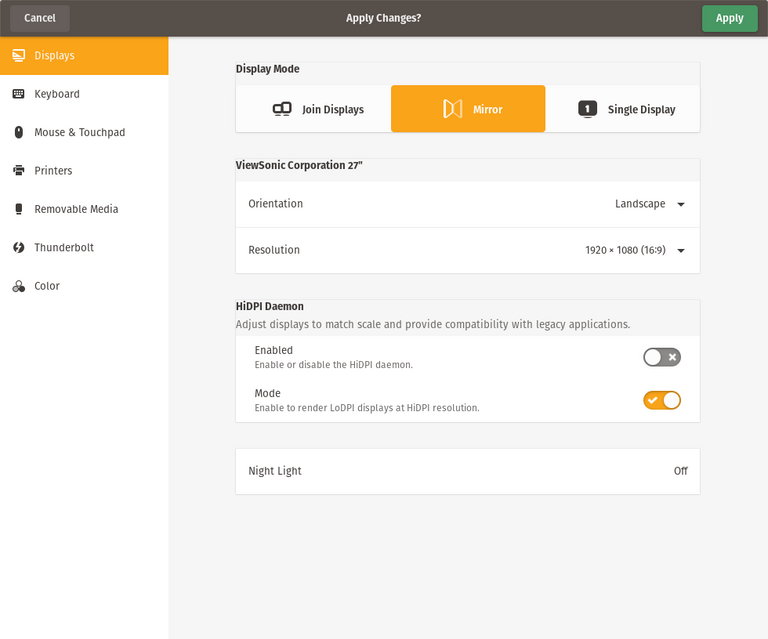Click the Color icon in sidebar
This screenshot has width=768, height=639.
click(19, 286)
